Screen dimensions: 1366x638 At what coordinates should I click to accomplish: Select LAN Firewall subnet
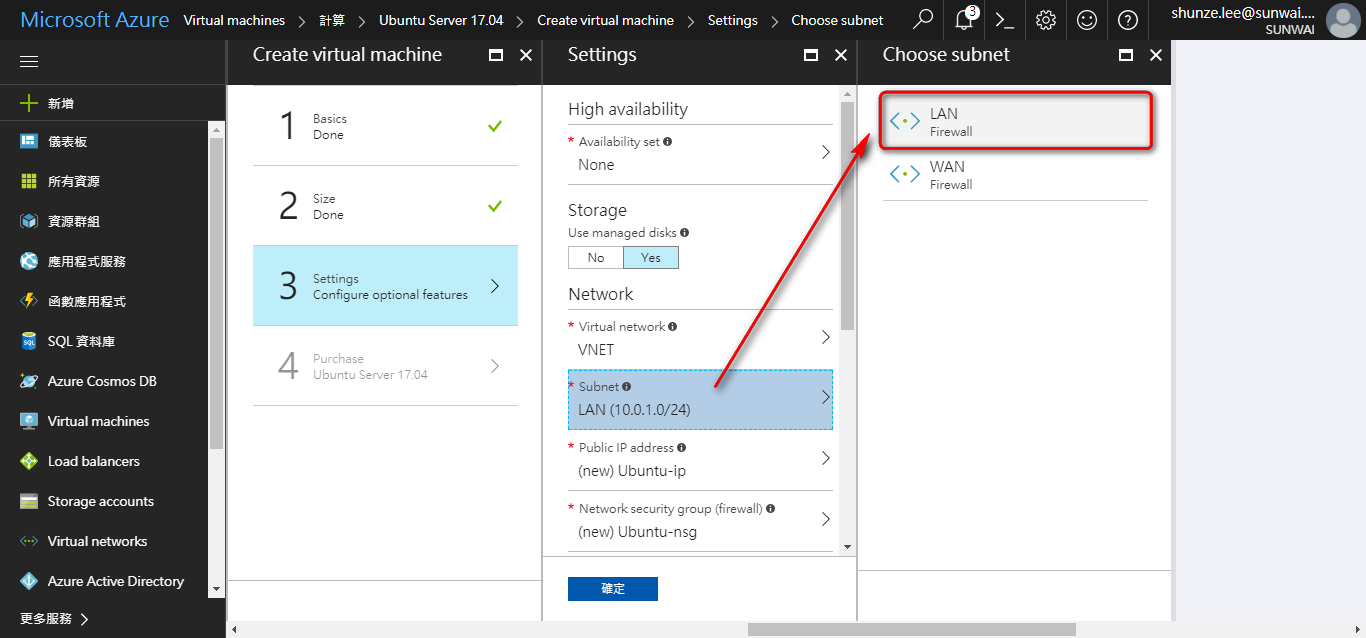coord(1015,121)
